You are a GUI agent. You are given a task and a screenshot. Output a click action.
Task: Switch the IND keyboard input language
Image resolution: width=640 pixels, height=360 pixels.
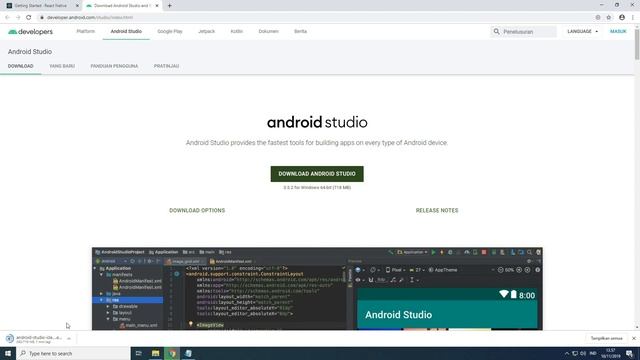(593, 353)
